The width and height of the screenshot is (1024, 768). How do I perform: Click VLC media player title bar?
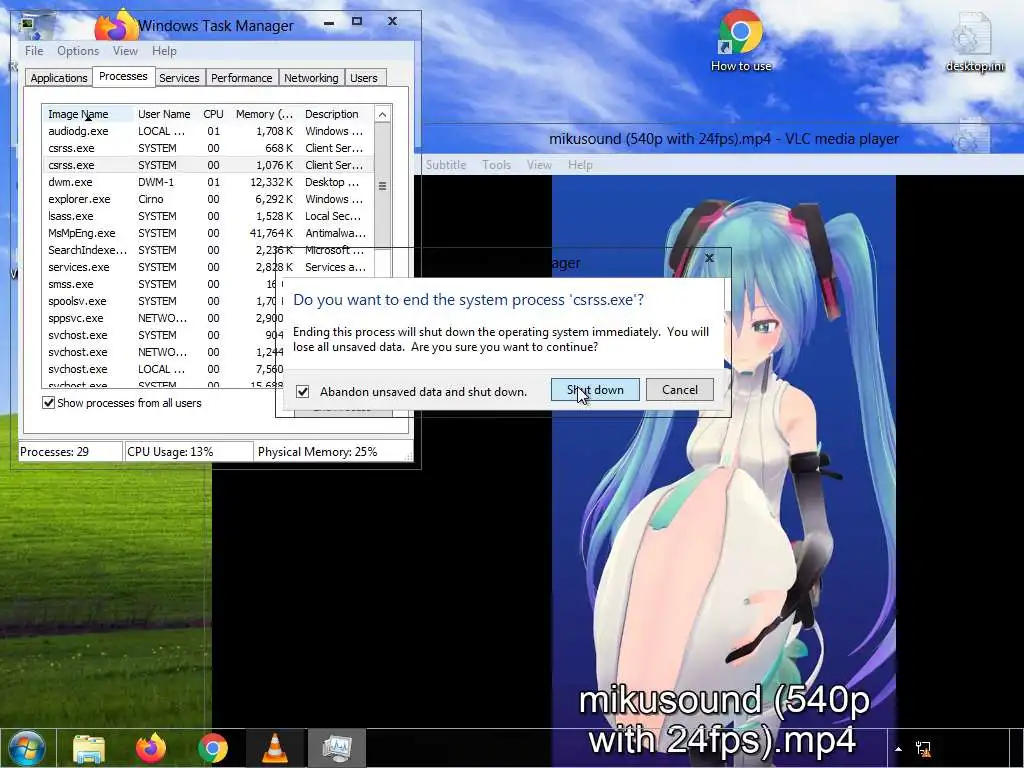(x=724, y=138)
